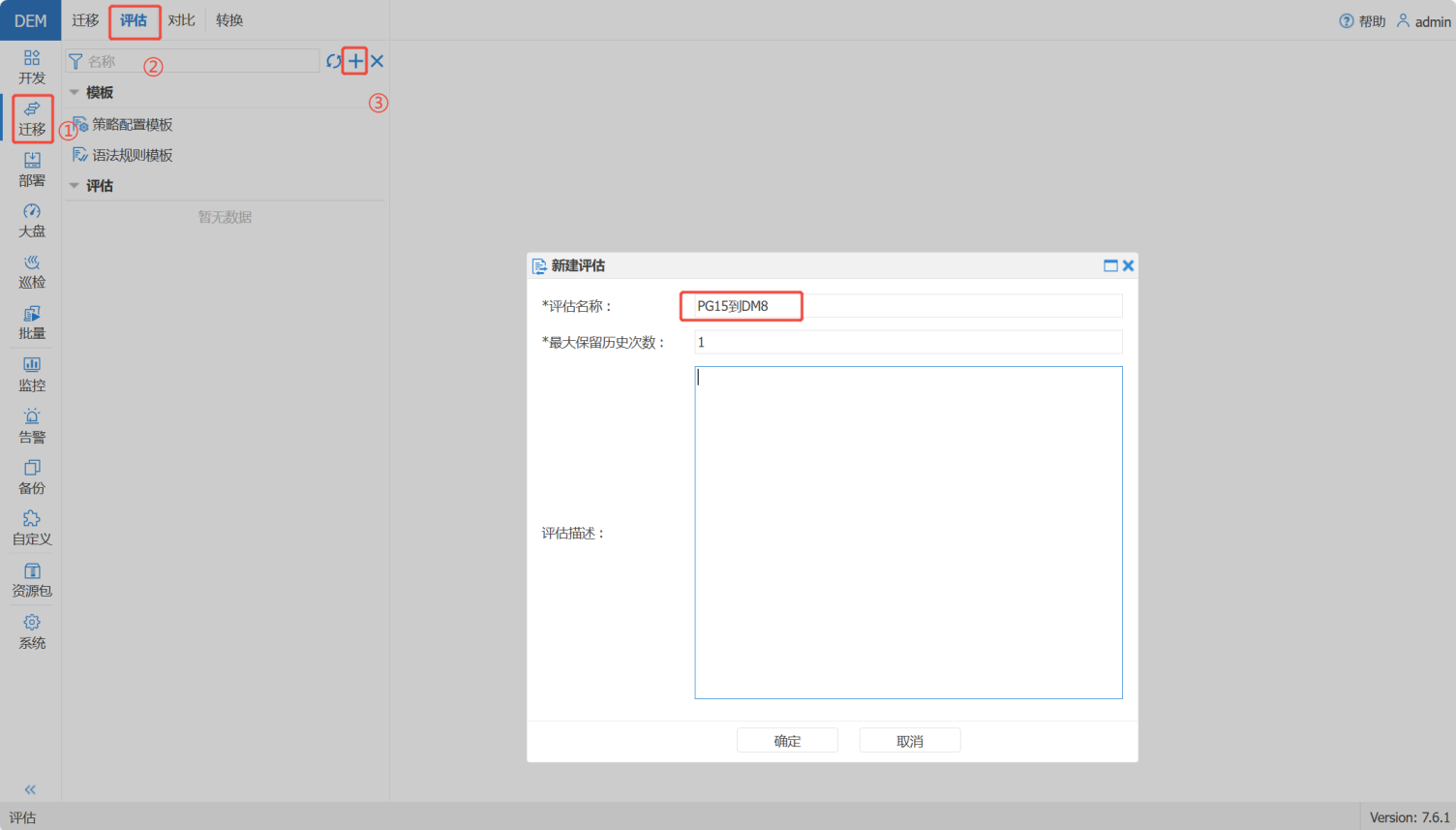Image resolution: width=1456 pixels, height=830 pixels.
Task: Click the 暂无数据 placeholder text
Action: click(225, 217)
